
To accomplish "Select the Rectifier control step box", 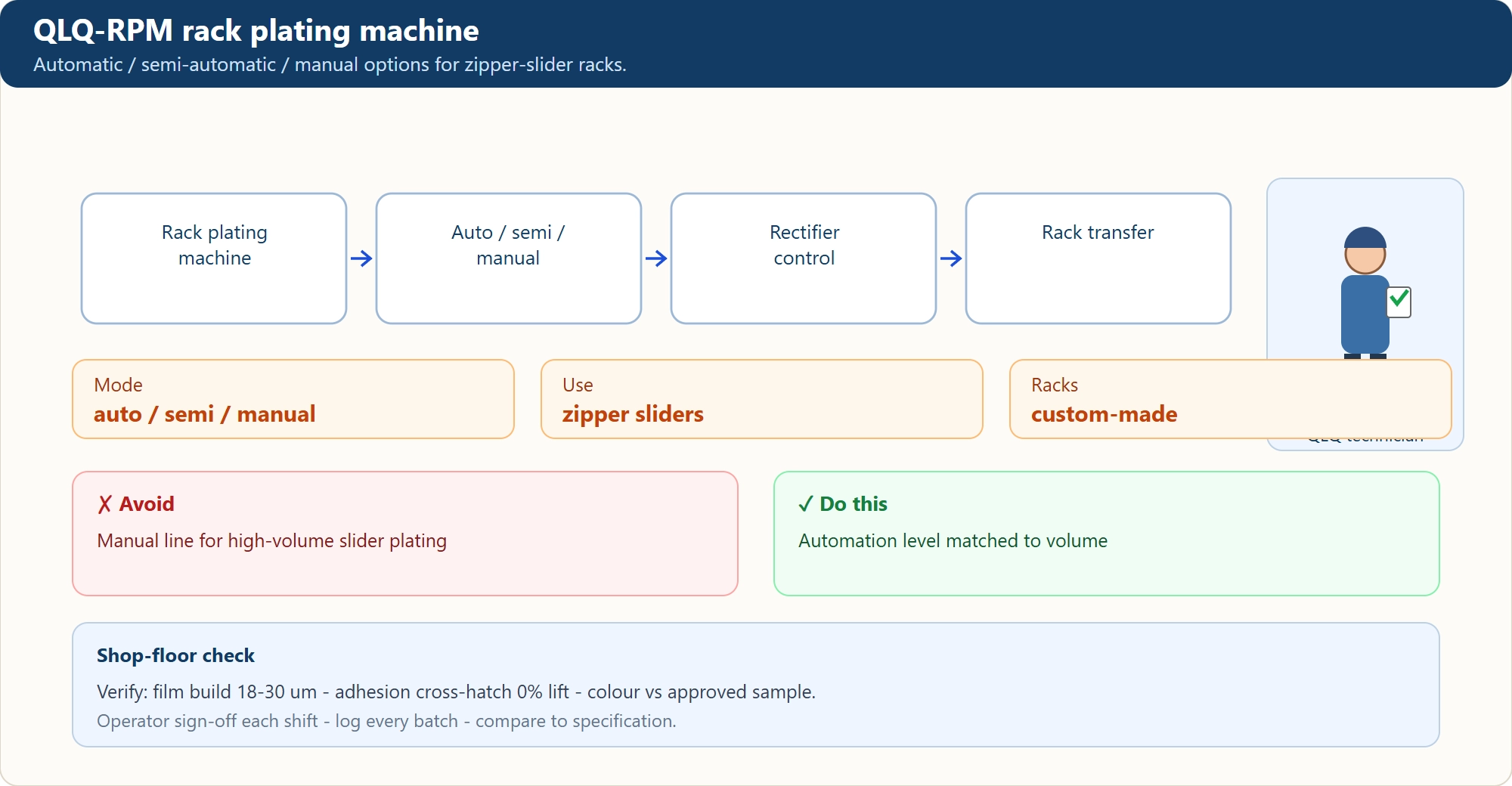I will tap(804, 258).
